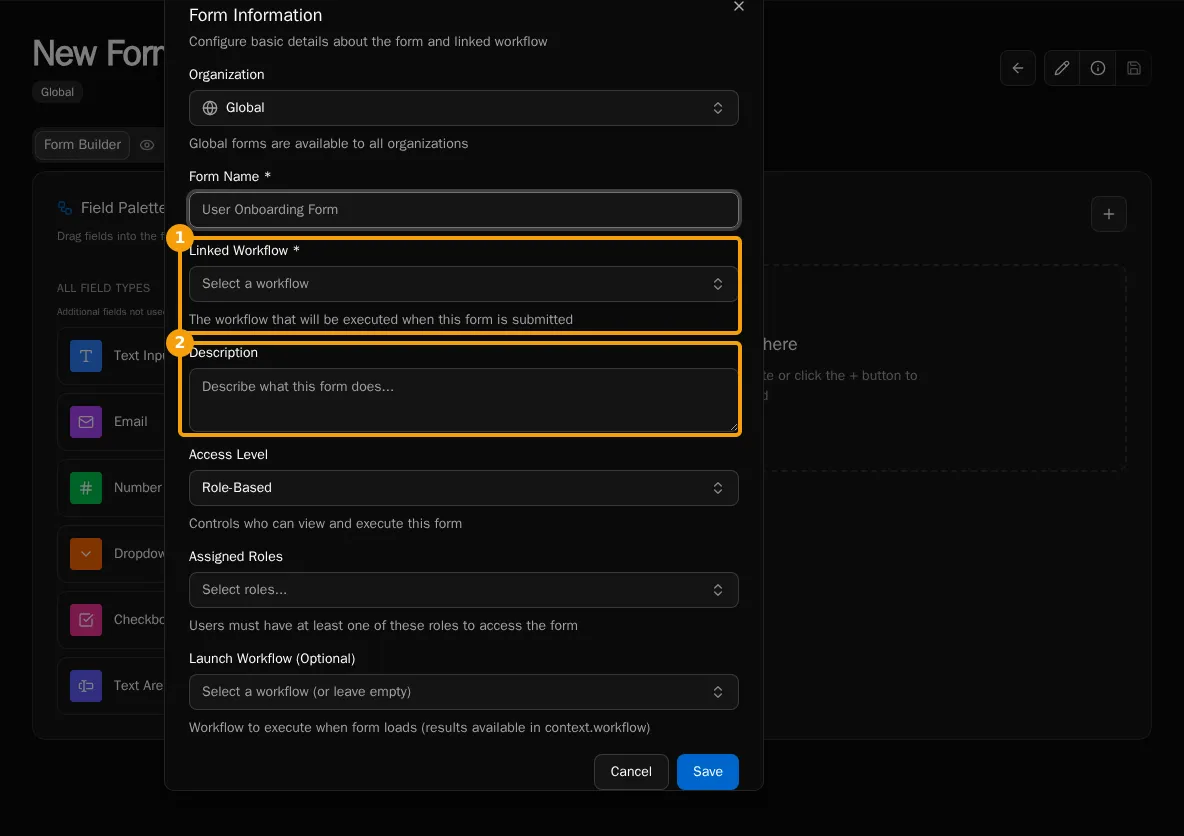The image size is (1184, 836).
Task: Save the form information
Action: point(708,772)
